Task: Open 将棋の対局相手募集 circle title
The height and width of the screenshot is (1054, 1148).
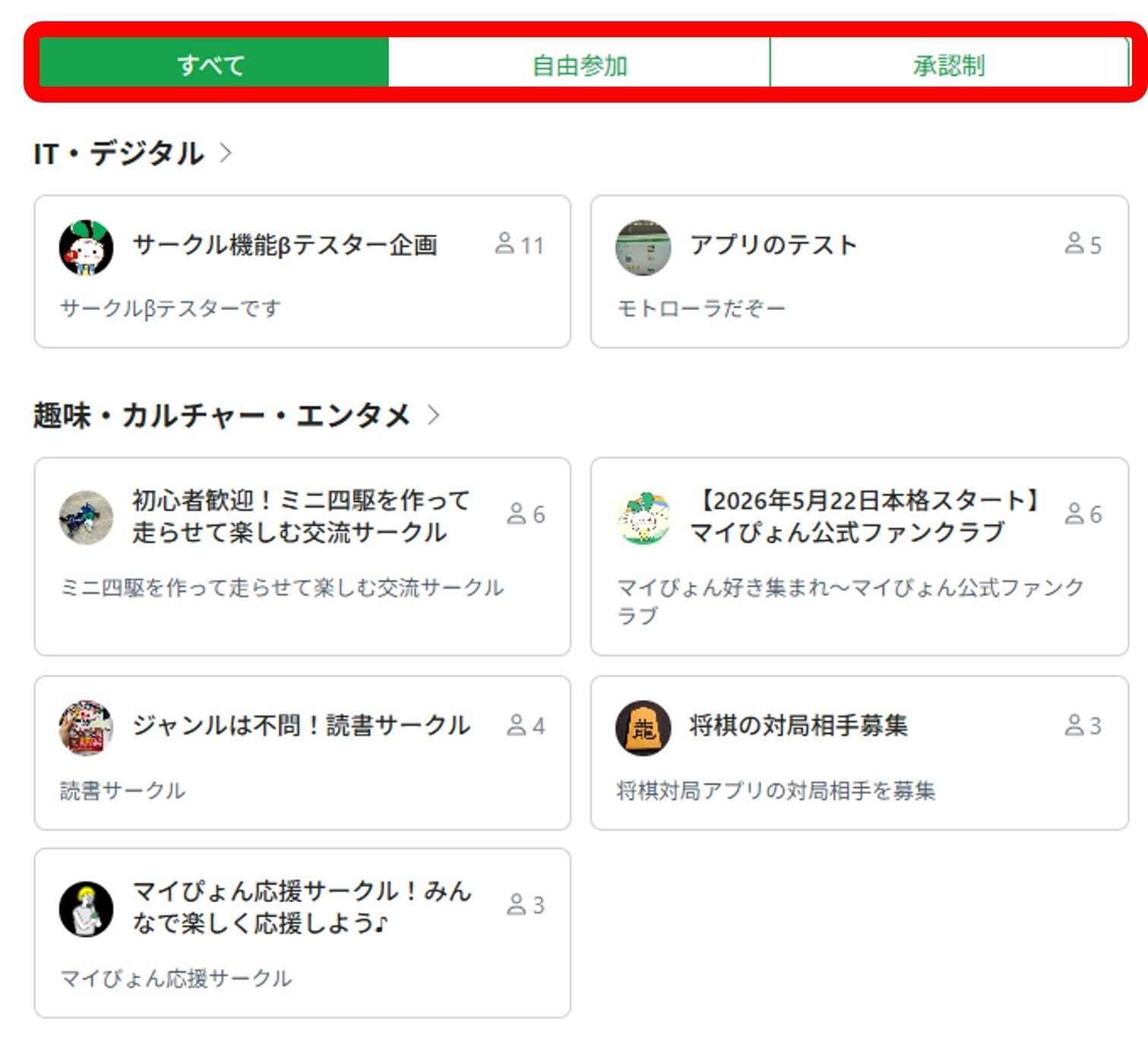Action: point(798,726)
